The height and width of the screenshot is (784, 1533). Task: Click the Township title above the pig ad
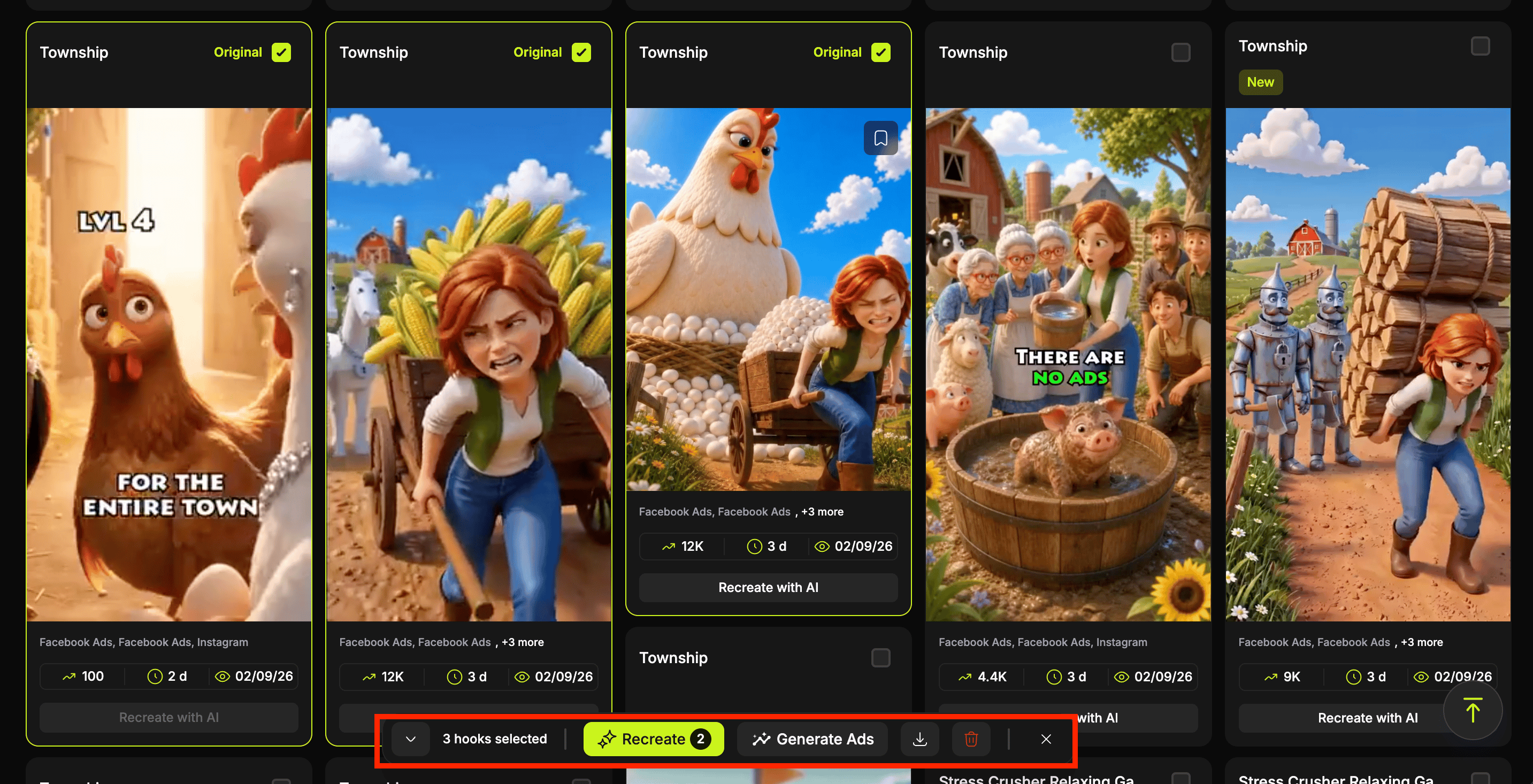click(973, 52)
